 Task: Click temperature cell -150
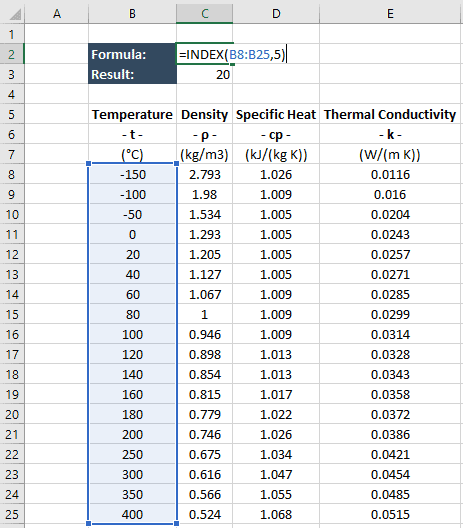[x=132, y=174]
